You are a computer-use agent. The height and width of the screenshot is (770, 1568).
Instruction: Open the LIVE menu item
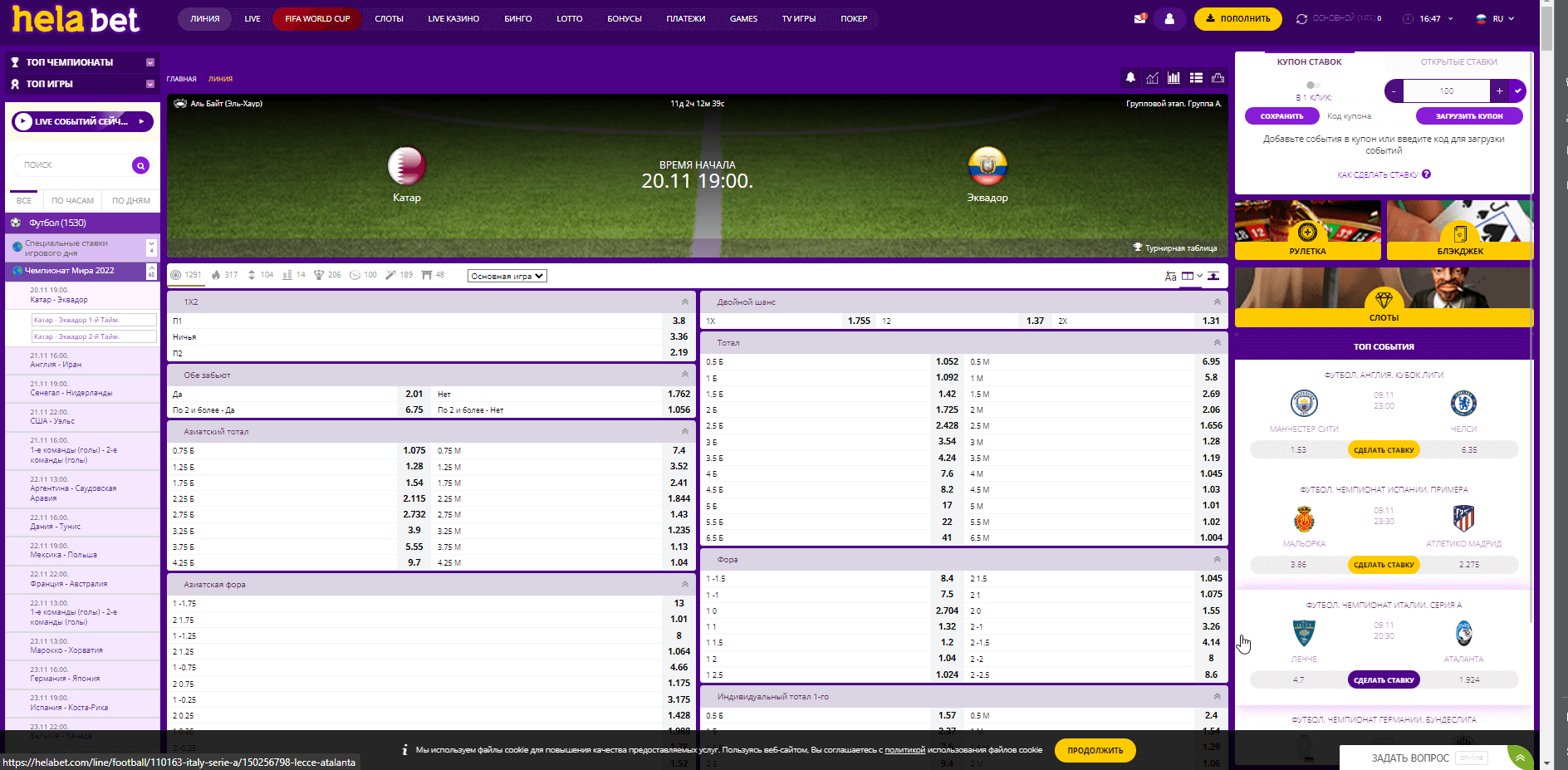252,18
